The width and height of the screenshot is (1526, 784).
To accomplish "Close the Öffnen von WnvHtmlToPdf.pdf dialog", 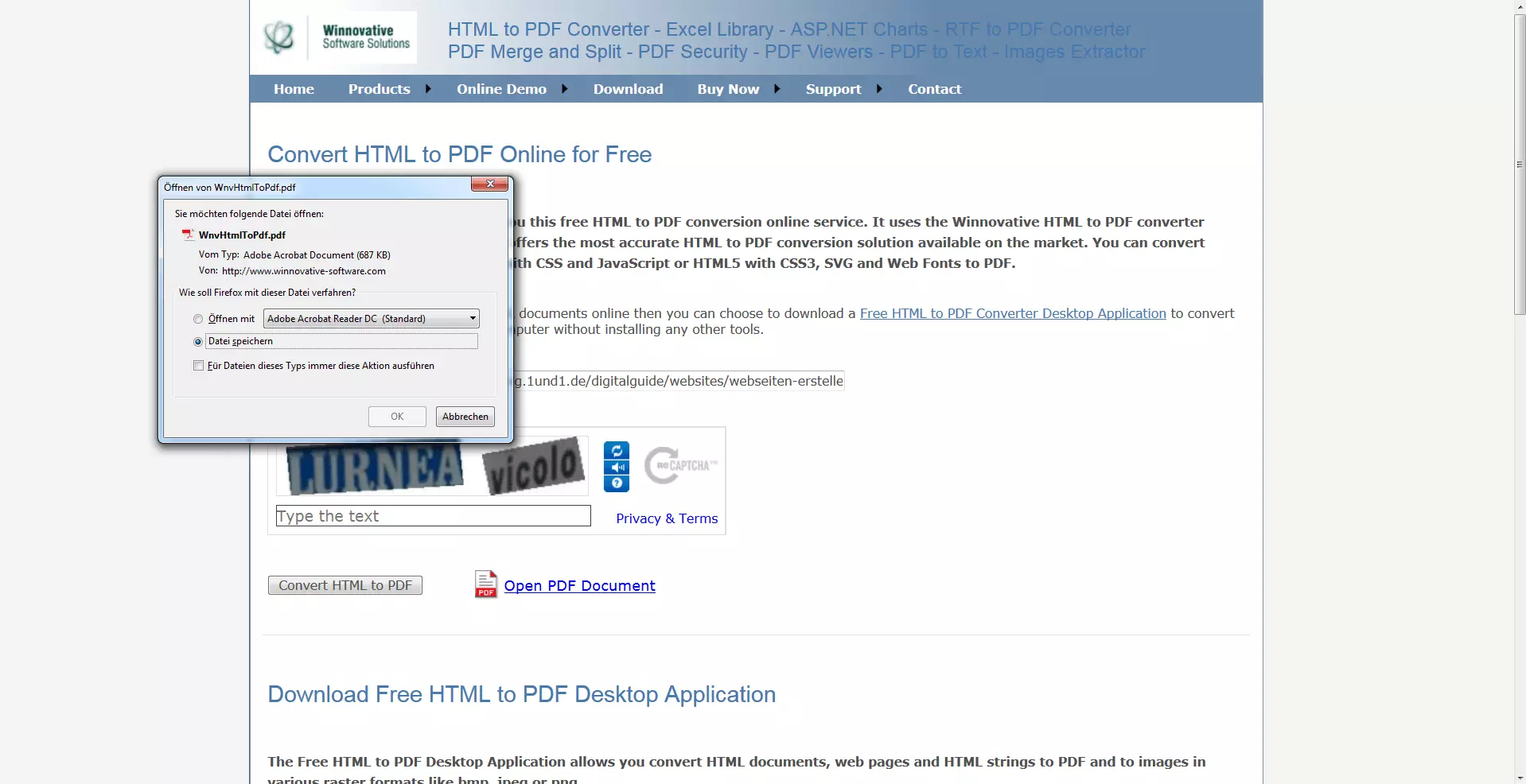I will (x=490, y=184).
